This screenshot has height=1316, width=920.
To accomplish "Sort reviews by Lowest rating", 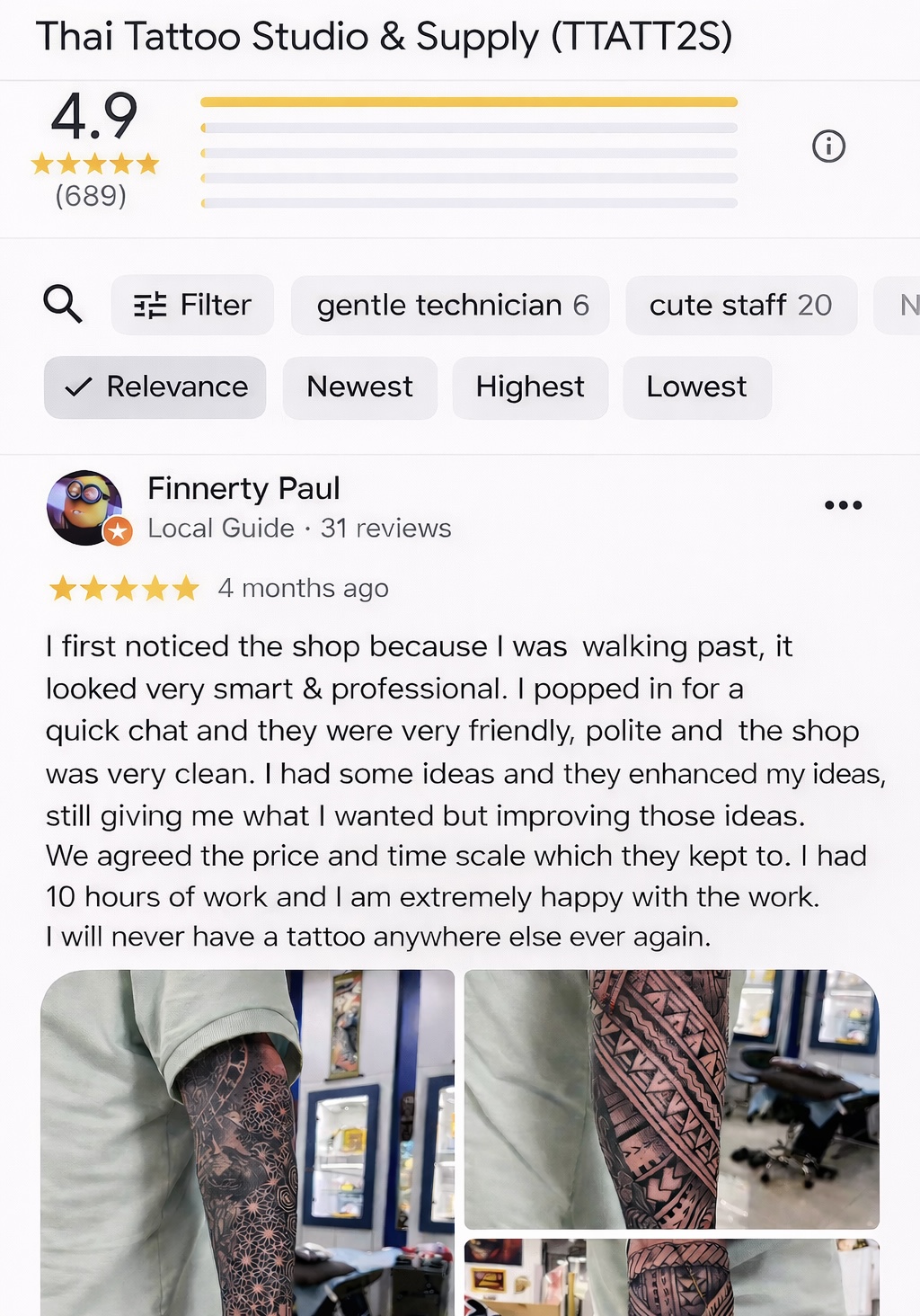I will coord(696,387).
